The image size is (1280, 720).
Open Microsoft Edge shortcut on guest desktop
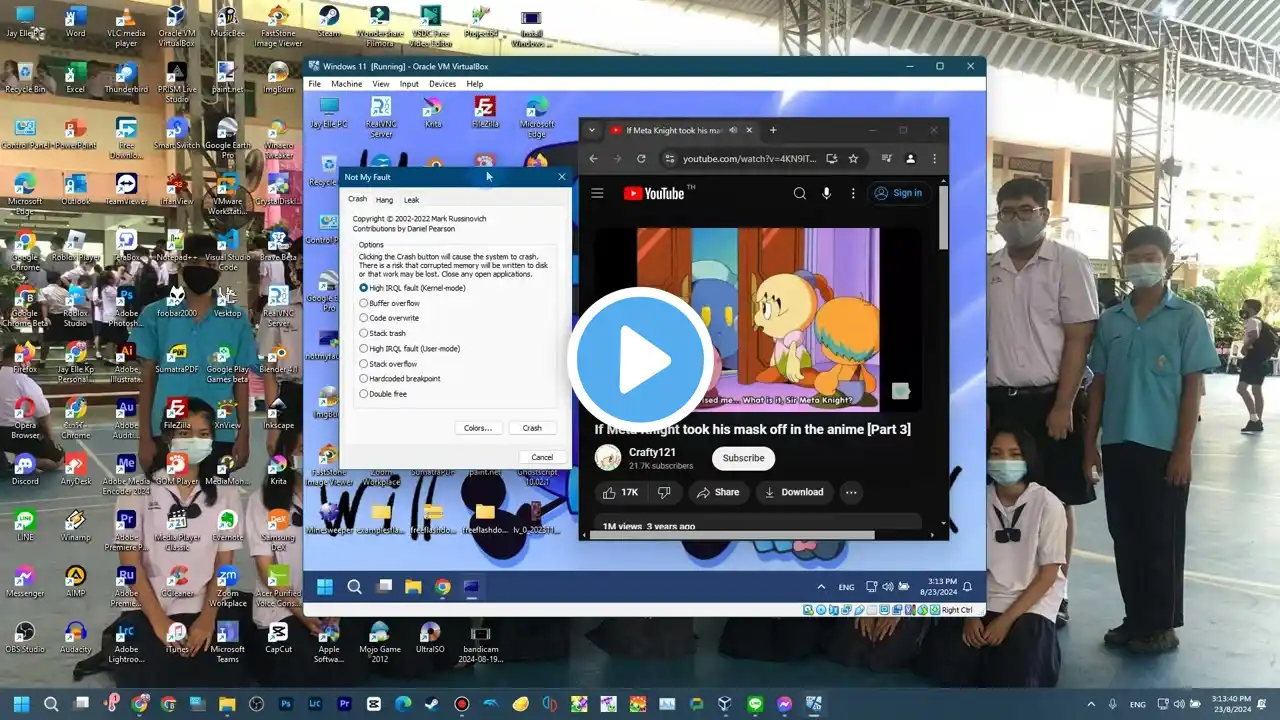(x=537, y=117)
